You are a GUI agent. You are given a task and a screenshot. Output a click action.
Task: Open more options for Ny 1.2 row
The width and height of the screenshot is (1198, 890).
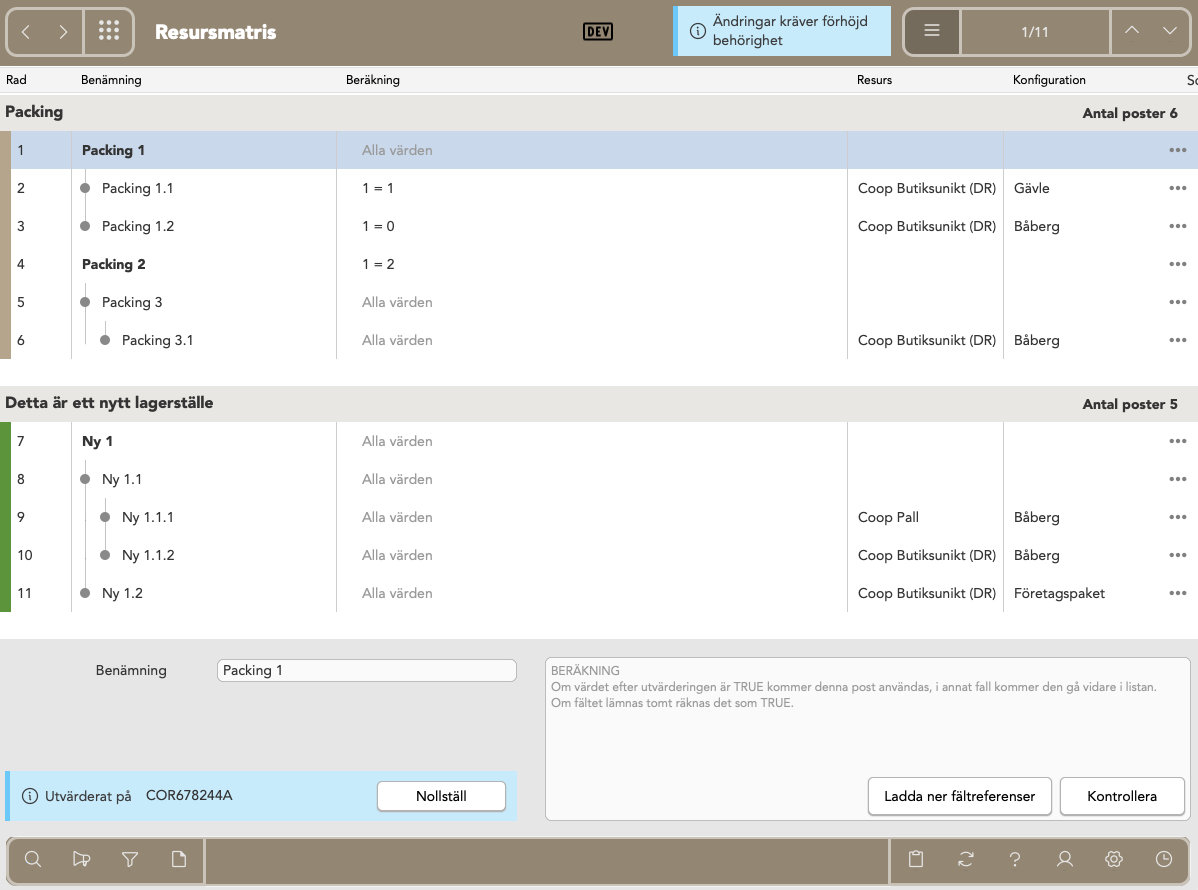click(x=1177, y=594)
